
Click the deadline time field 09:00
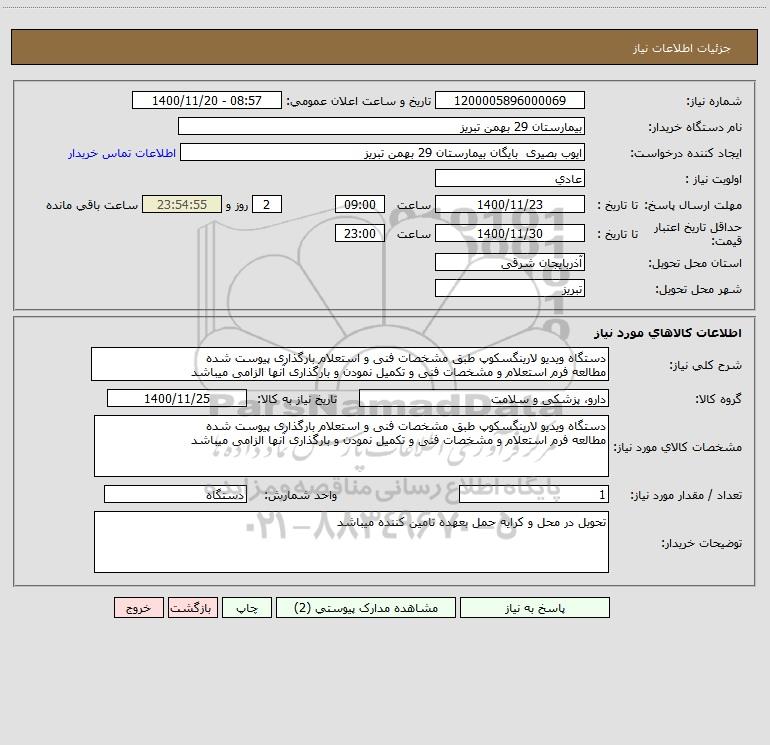coord(359,204)
